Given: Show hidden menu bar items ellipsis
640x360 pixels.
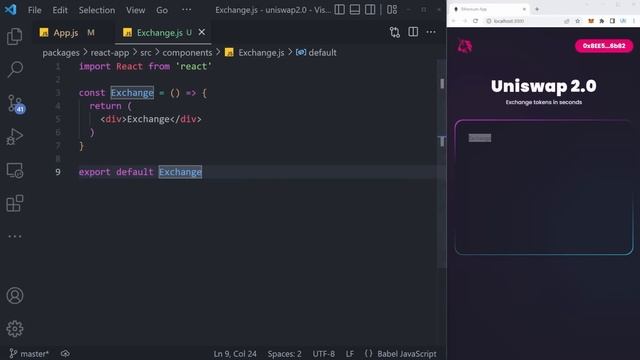Looking at the screenshot, I should [187, 10].
